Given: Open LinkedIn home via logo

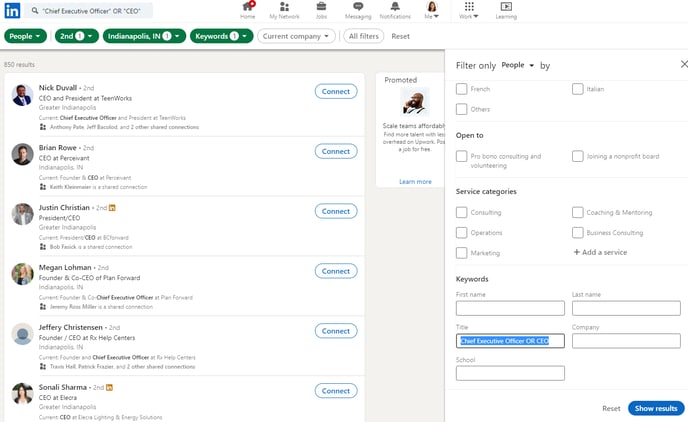Looking at the screenshot, I should click(12, 11).
